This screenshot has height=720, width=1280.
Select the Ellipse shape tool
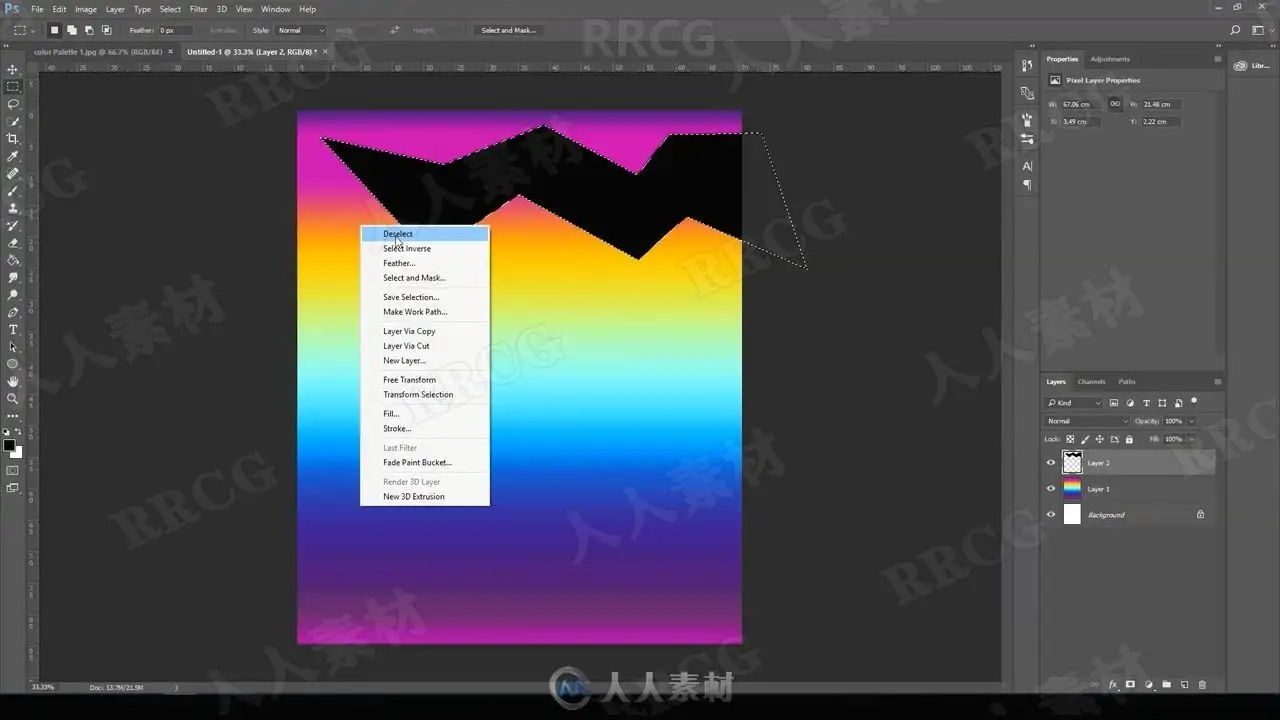pos(13,364)
